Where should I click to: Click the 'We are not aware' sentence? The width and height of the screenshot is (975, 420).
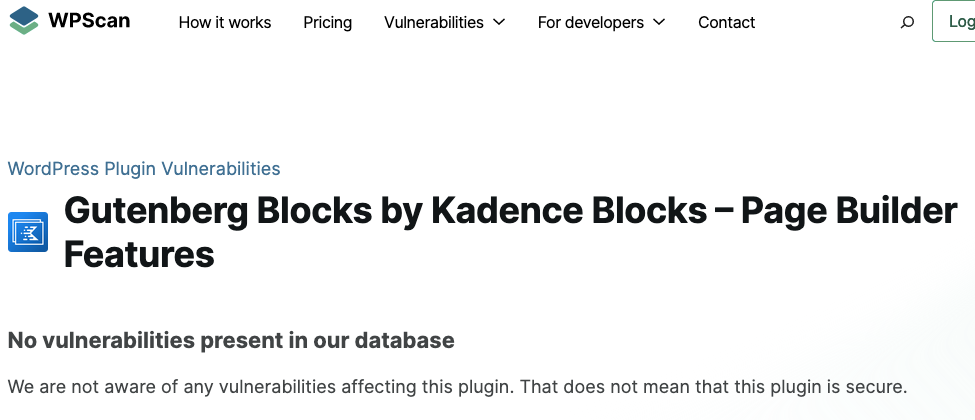(261, 387)
